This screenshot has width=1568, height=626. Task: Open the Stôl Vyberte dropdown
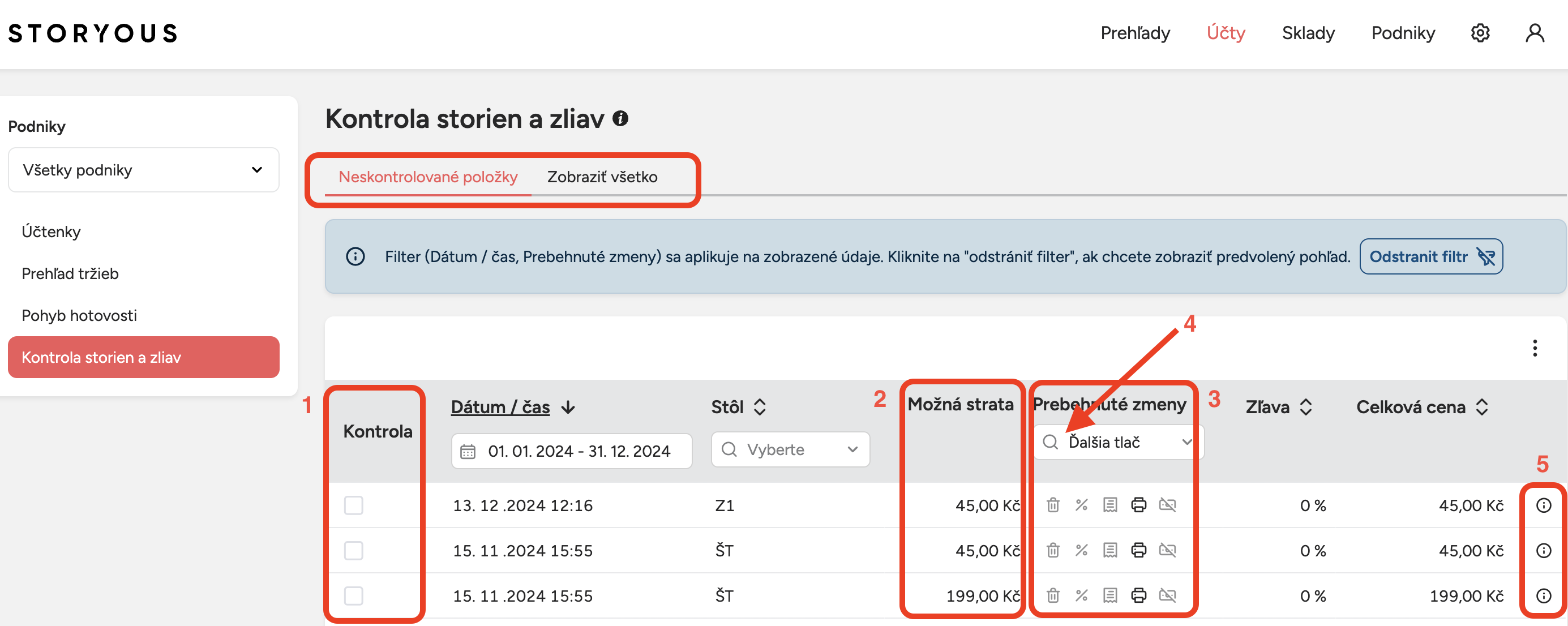tap(790, 449)
